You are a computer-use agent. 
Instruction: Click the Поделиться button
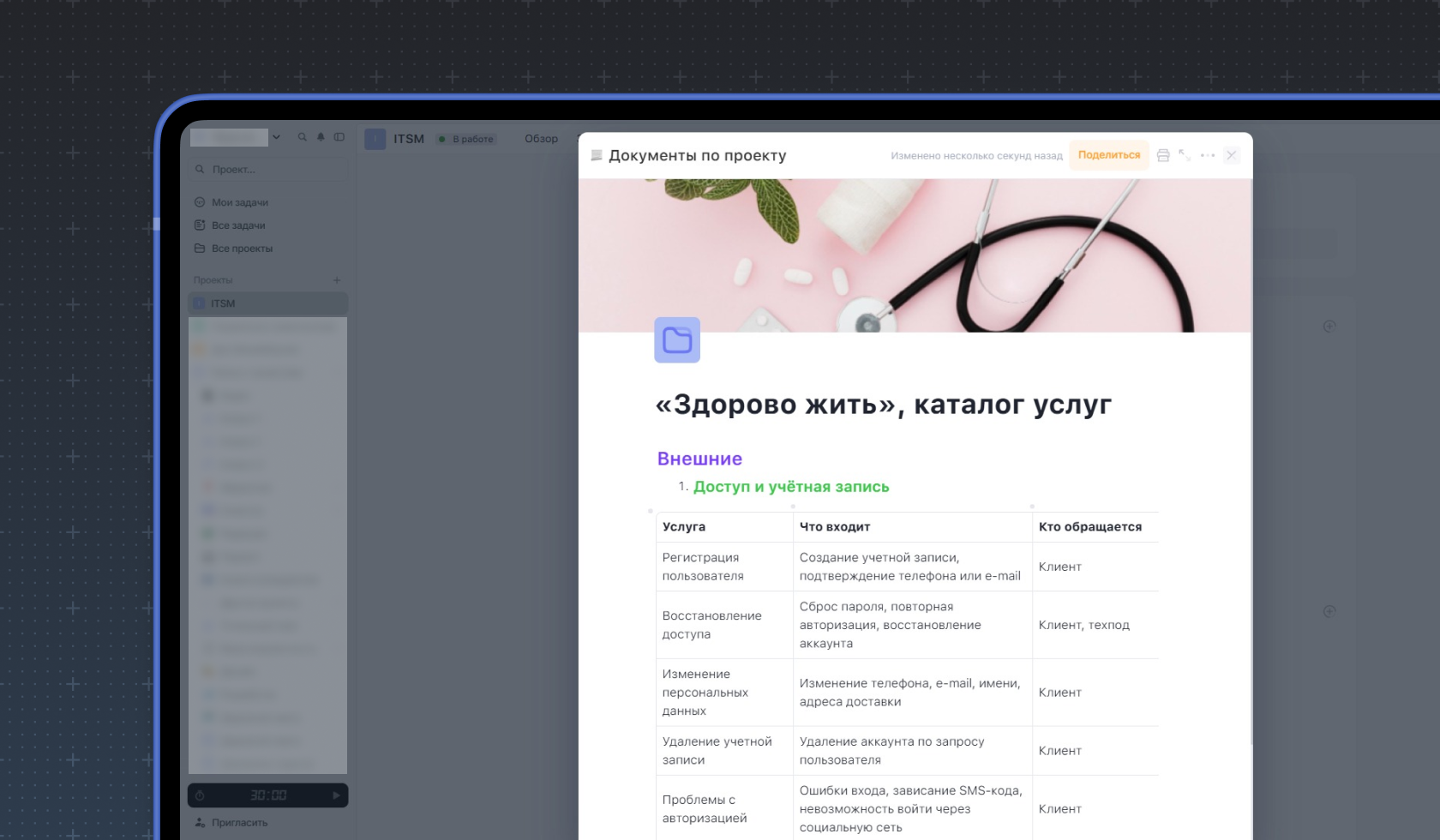click(1109, 155)
